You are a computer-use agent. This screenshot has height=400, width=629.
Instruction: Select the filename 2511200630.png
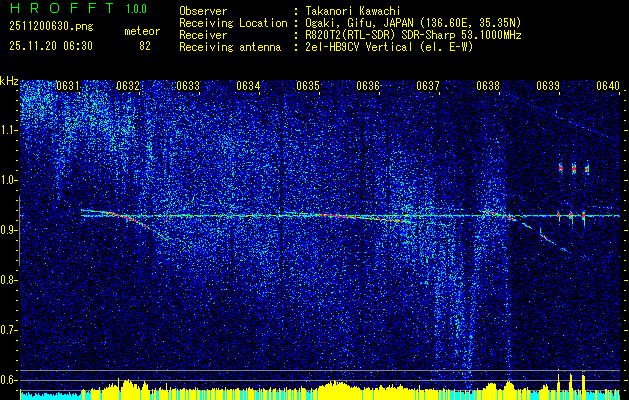51,27
